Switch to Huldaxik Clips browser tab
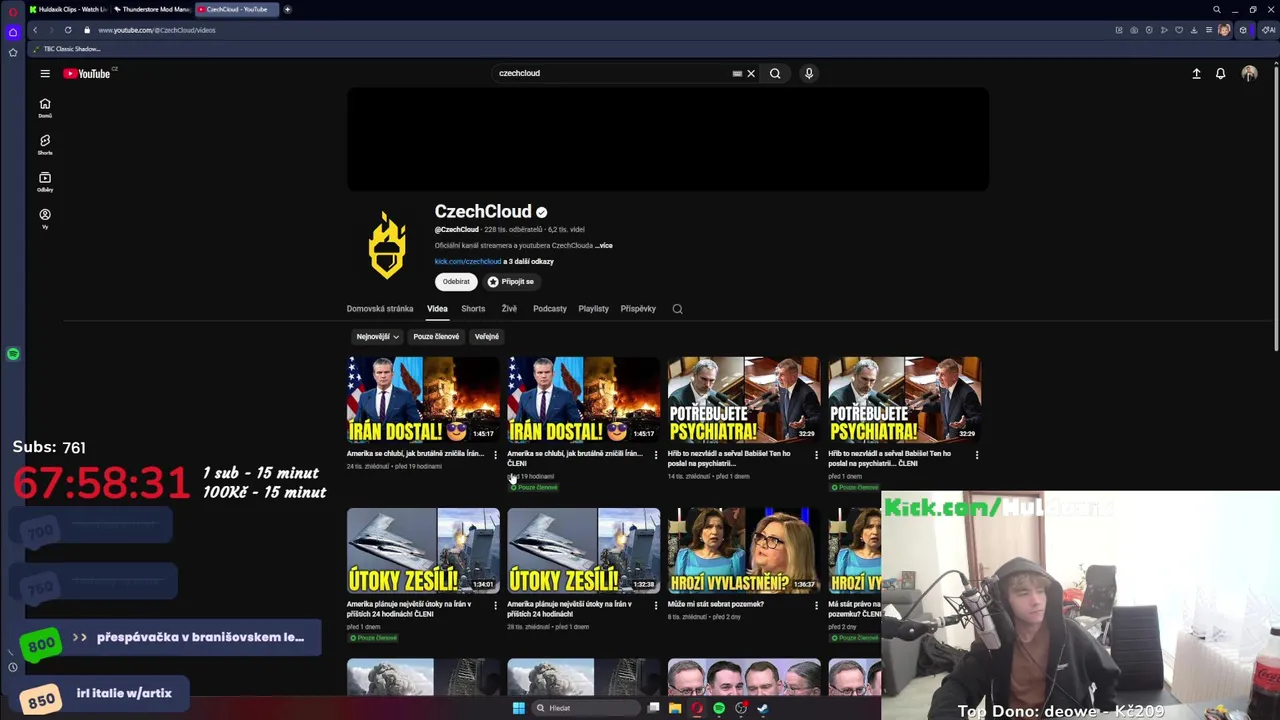Image resolution: width=1280 pixels, height=720 pixels. 68,9
